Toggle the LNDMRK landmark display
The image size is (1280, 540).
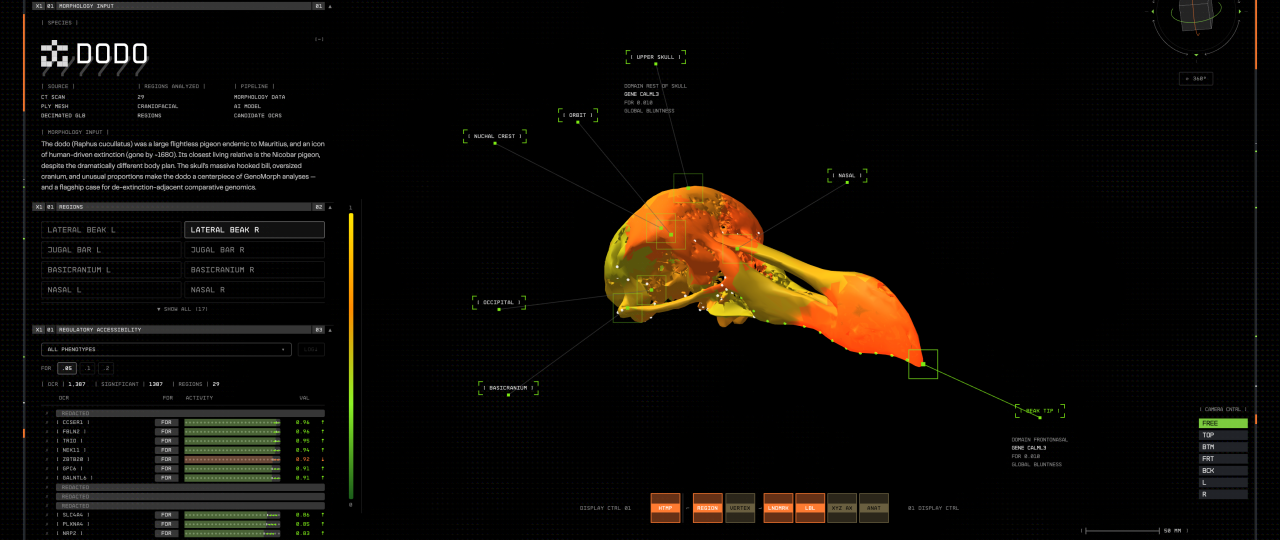tap(778, 508)
